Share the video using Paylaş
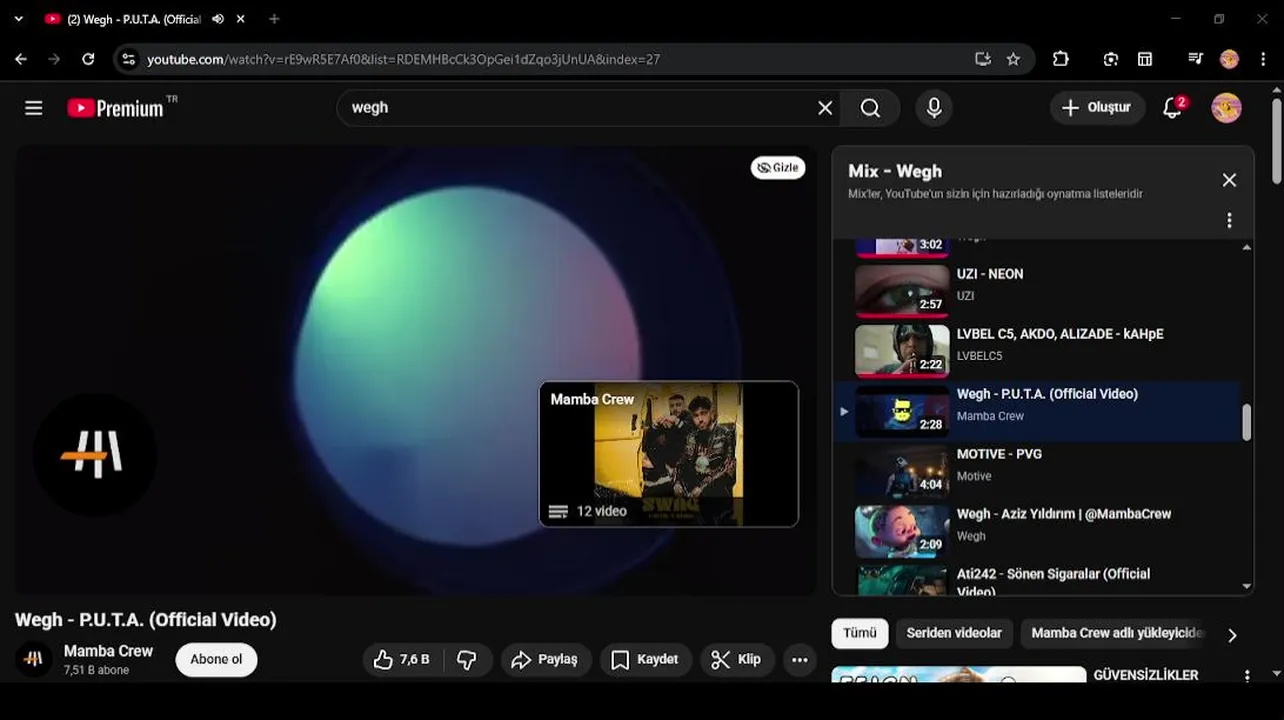 pyautogui.click(x=546, y=660)
